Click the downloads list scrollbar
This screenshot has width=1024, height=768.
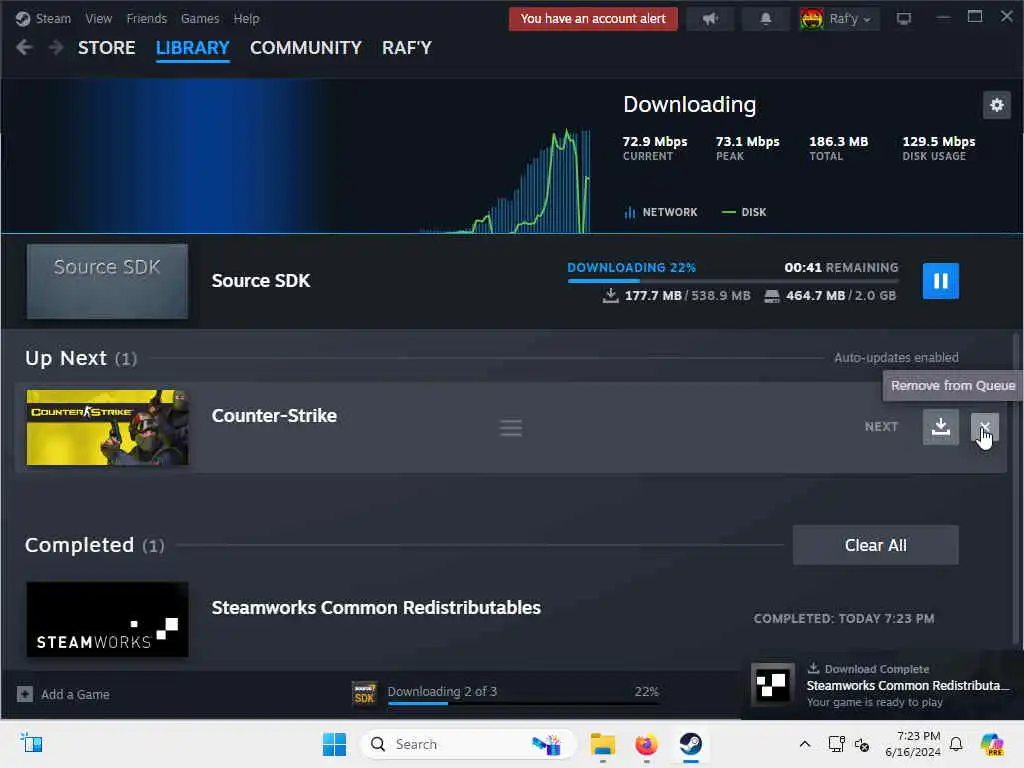1017,490
